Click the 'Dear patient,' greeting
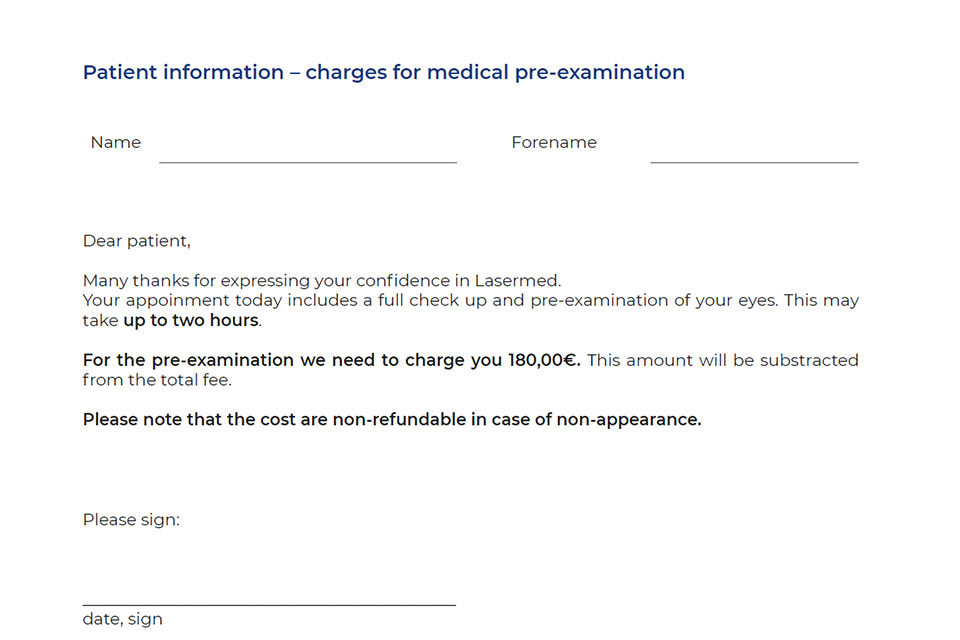Viewport: 960px width, 640px height. [x=136, y=241]
